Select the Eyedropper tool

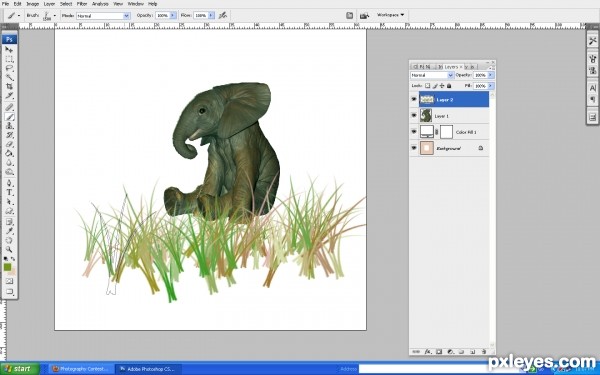9,232
